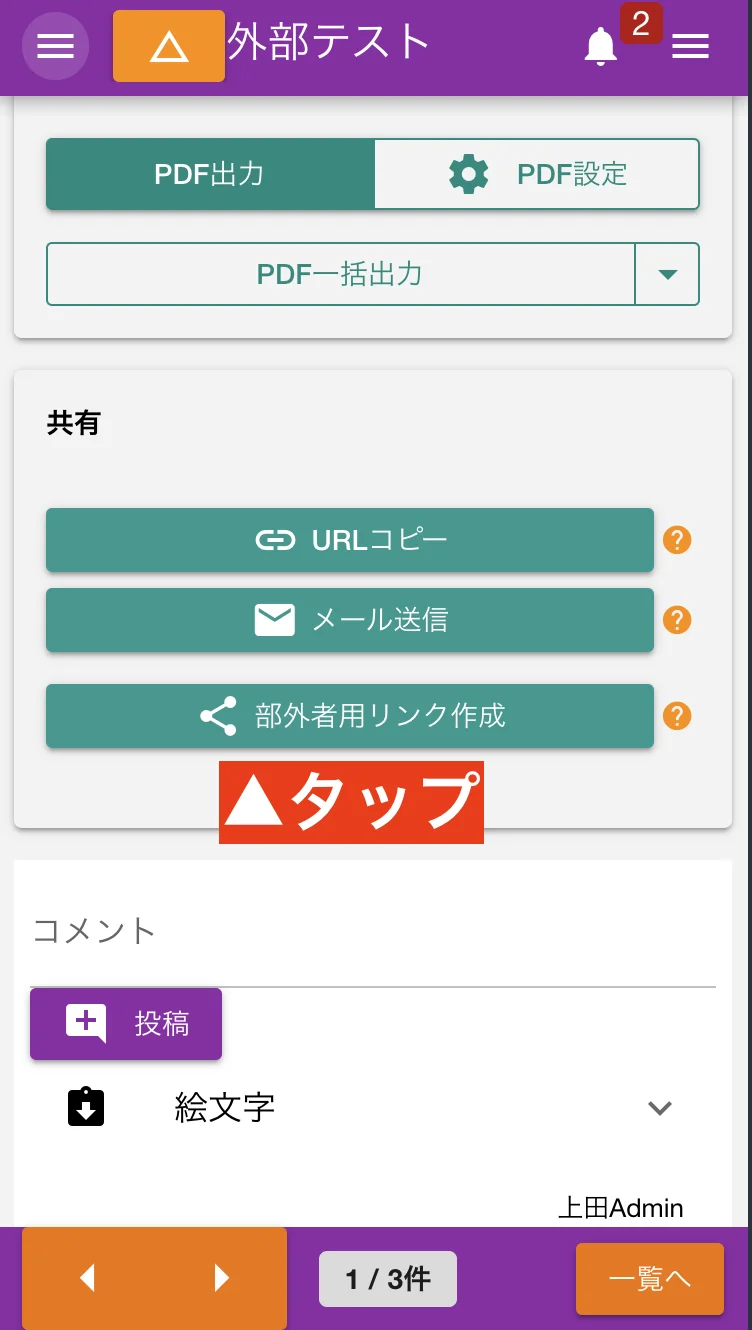Expand the PDF一括出力 dropdown arrow
The image size is (752, 1330).
667,274
